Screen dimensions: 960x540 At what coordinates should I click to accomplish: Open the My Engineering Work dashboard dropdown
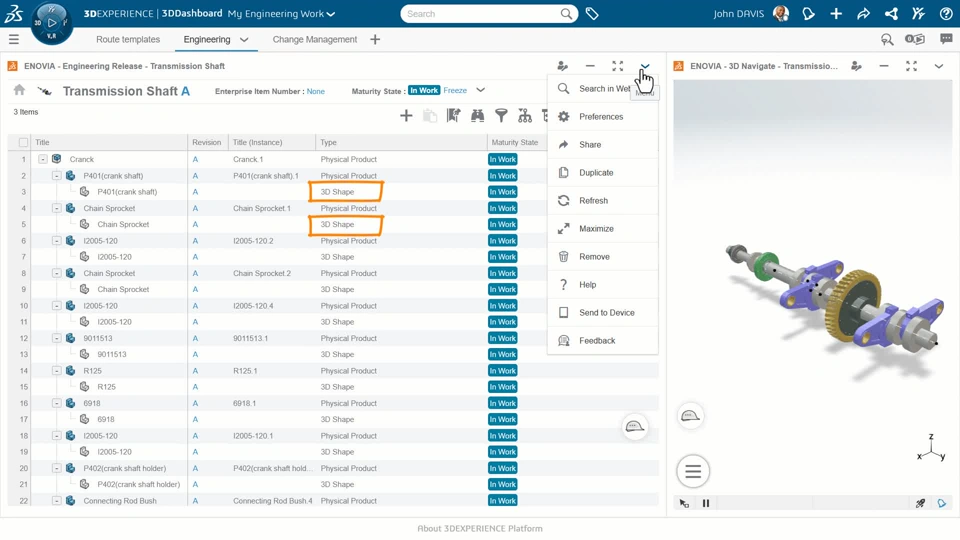331,14
